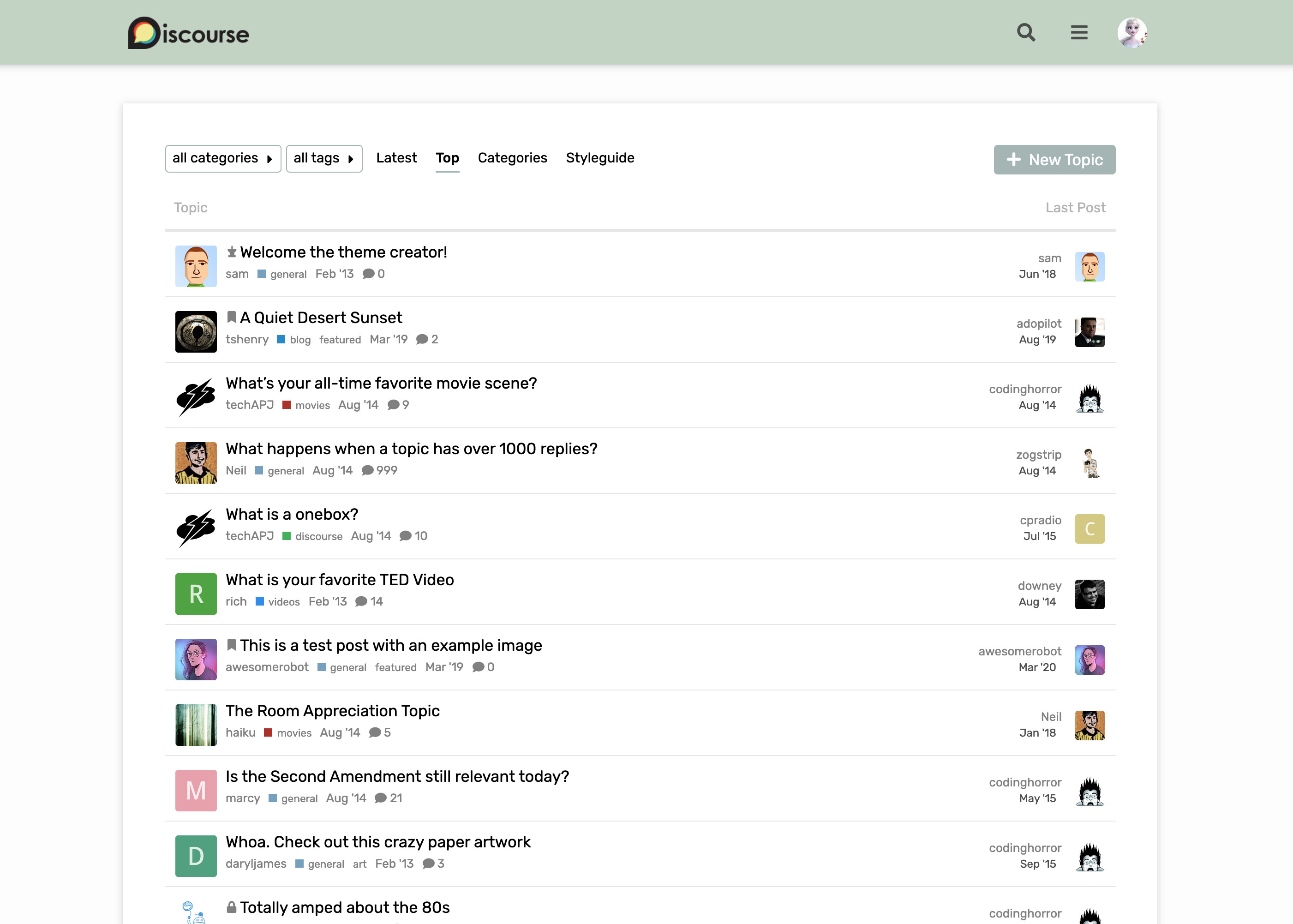Sort by Last Post column header
Image resolution: width=1293 pixels, height=924 pixels.
click(x=1075, y=208)
